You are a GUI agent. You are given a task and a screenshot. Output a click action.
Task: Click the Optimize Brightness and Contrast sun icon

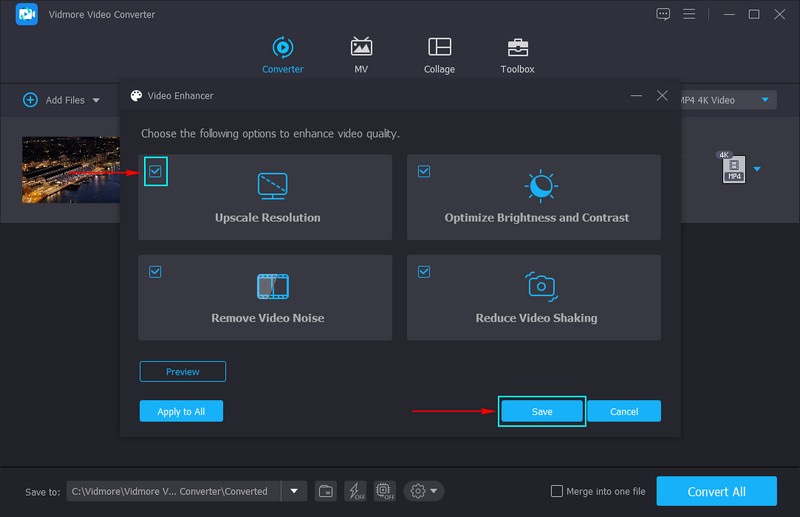click(540, 186)
